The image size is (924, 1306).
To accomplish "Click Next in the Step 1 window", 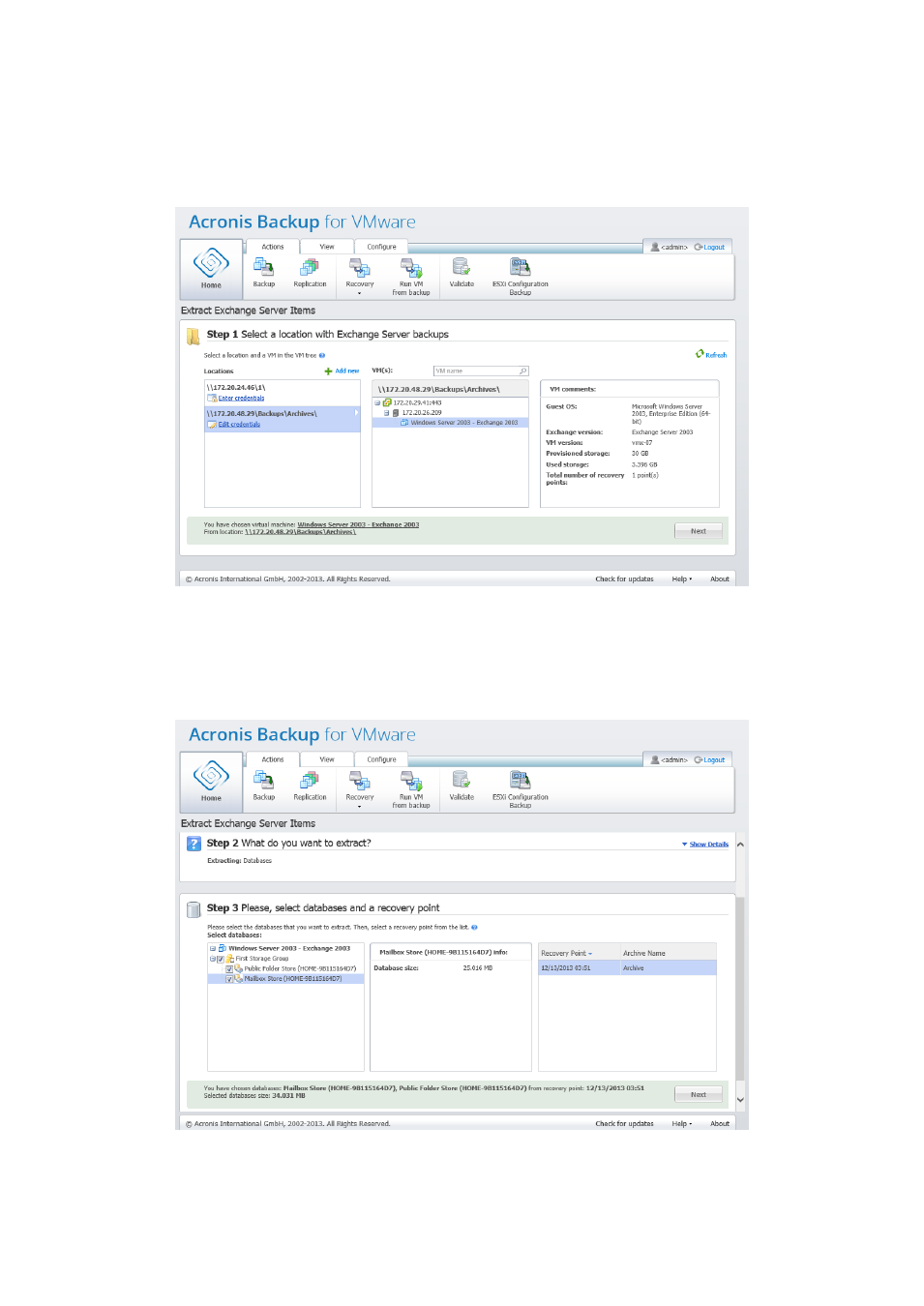I will point(699,531).
